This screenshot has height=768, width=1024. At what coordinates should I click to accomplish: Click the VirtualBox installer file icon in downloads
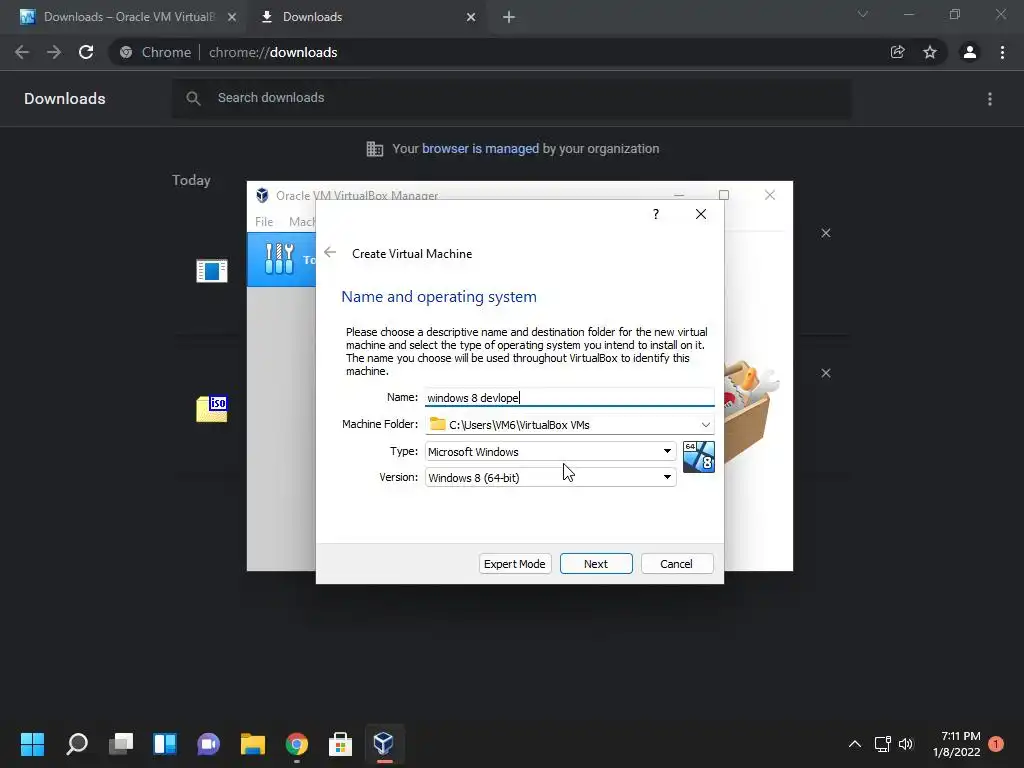(x=212, y=270)
